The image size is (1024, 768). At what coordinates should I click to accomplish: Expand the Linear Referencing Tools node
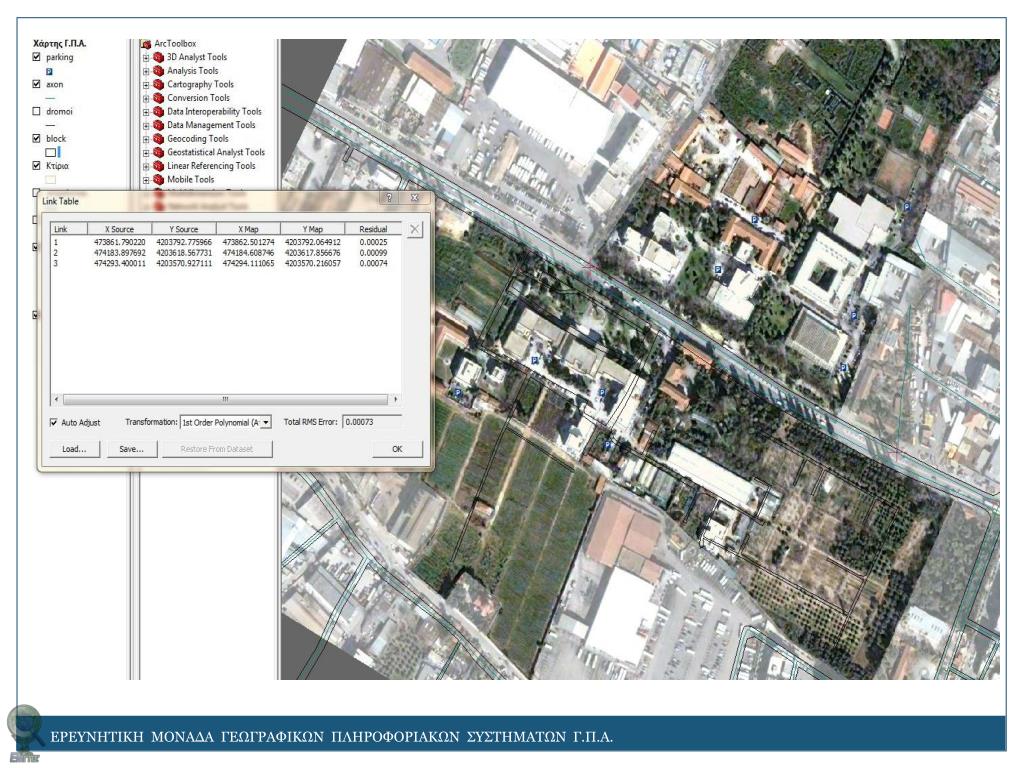(x=146, y=167)
